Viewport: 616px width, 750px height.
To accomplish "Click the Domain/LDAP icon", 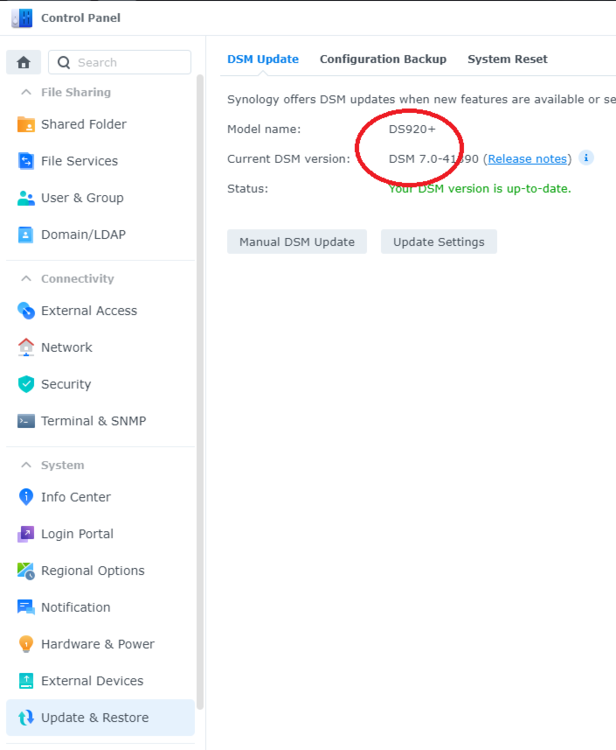I will coord(26,235).
